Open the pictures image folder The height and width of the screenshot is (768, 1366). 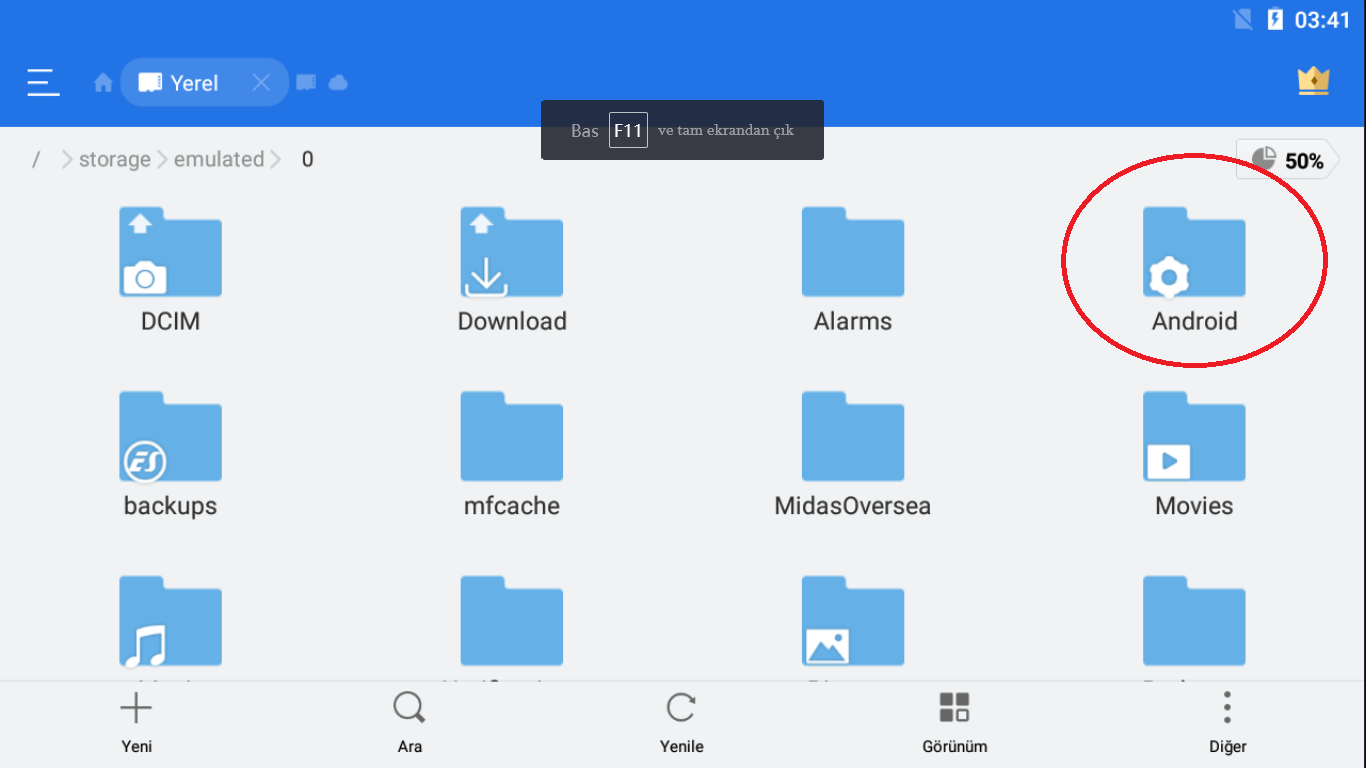pyautogui.click(x=853, y=621)
